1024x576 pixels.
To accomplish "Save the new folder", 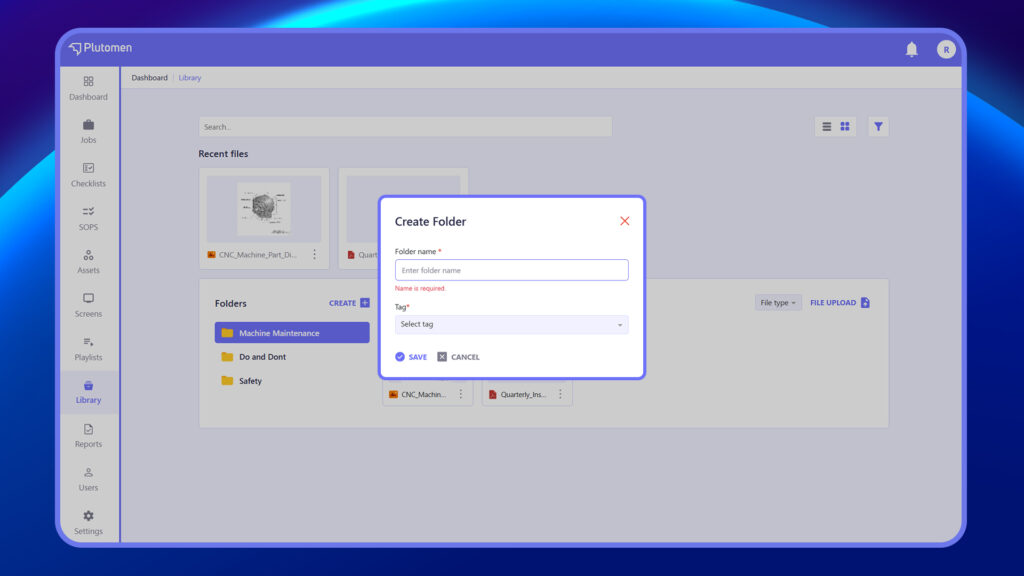I will 411,357.
